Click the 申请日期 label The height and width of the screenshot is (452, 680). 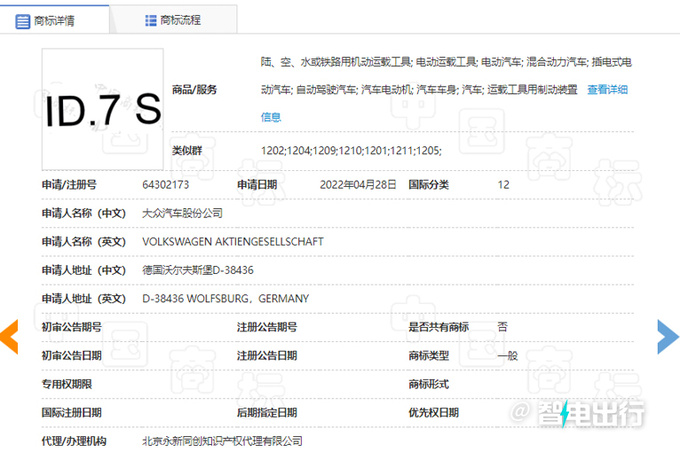coord(257,185)
